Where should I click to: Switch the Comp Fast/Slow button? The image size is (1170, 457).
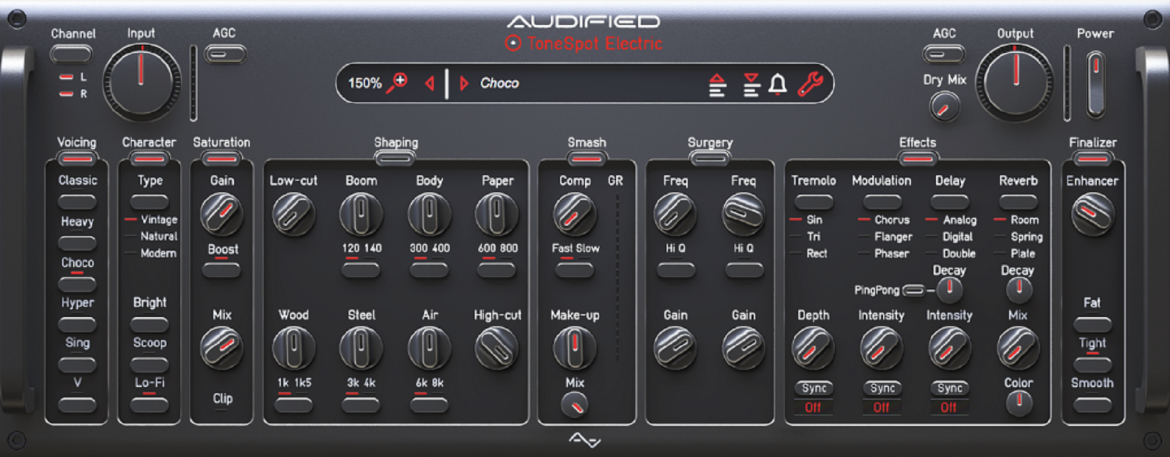pos(575,270)
